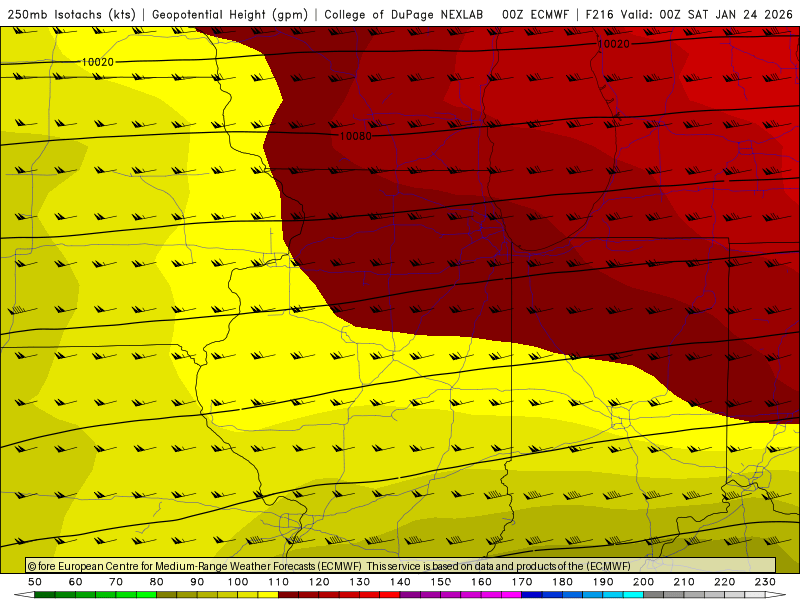Pick the darkest green swatch under 50
The image size is (800, 600).
[45, 595]
